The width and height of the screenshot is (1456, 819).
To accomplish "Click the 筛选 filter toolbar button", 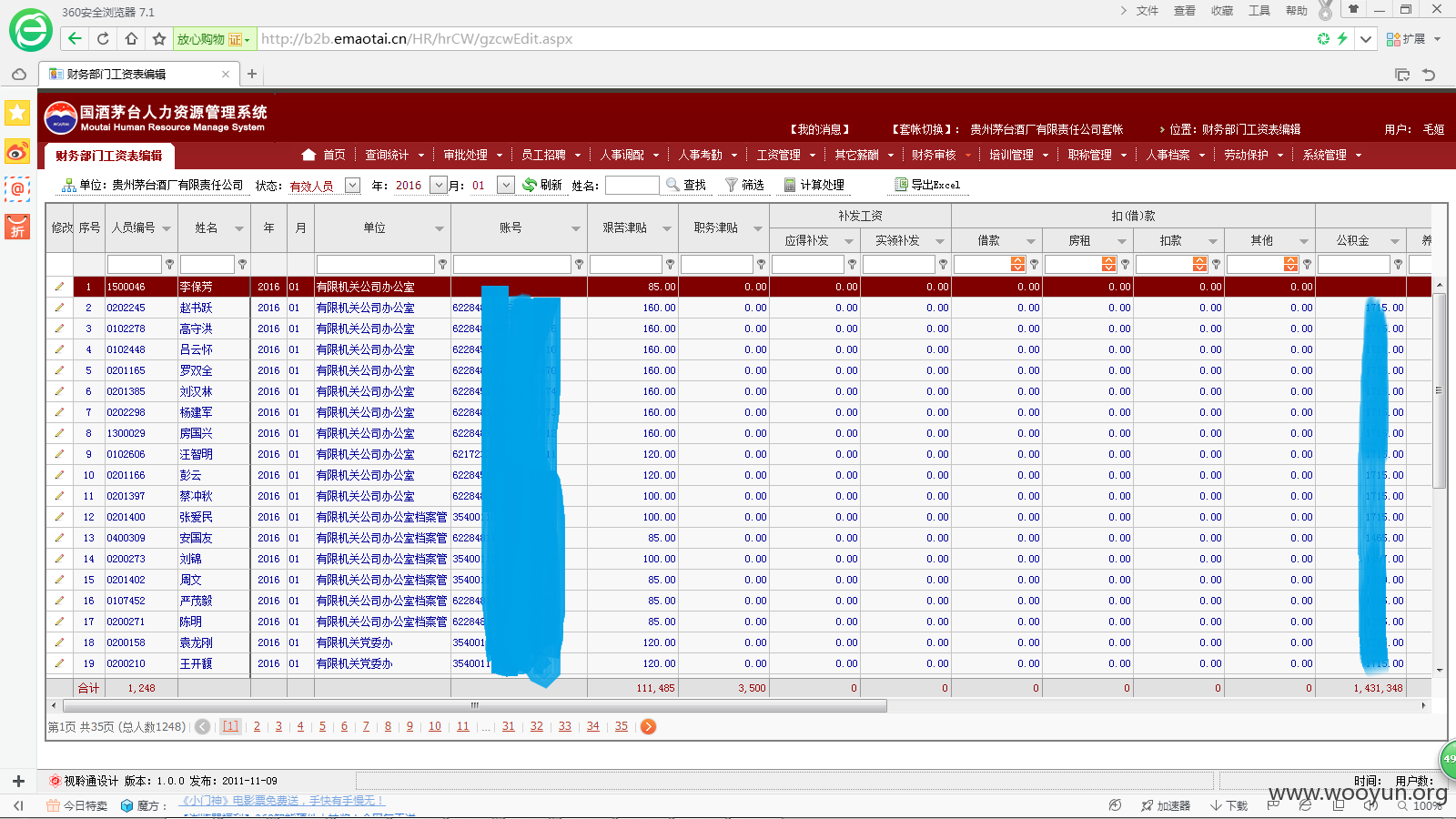I will (744, 185).
